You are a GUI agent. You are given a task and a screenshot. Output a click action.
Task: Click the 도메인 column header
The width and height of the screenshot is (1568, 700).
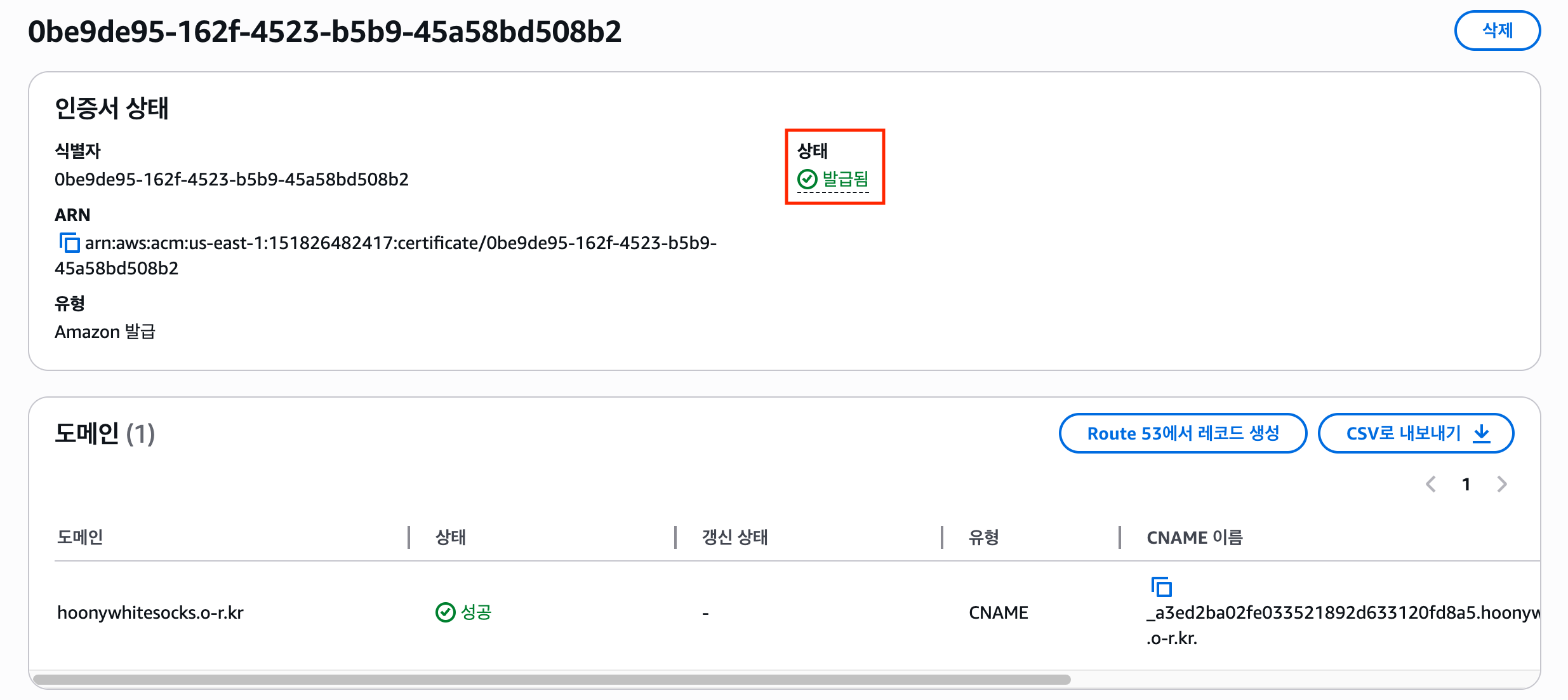[80, 537]
